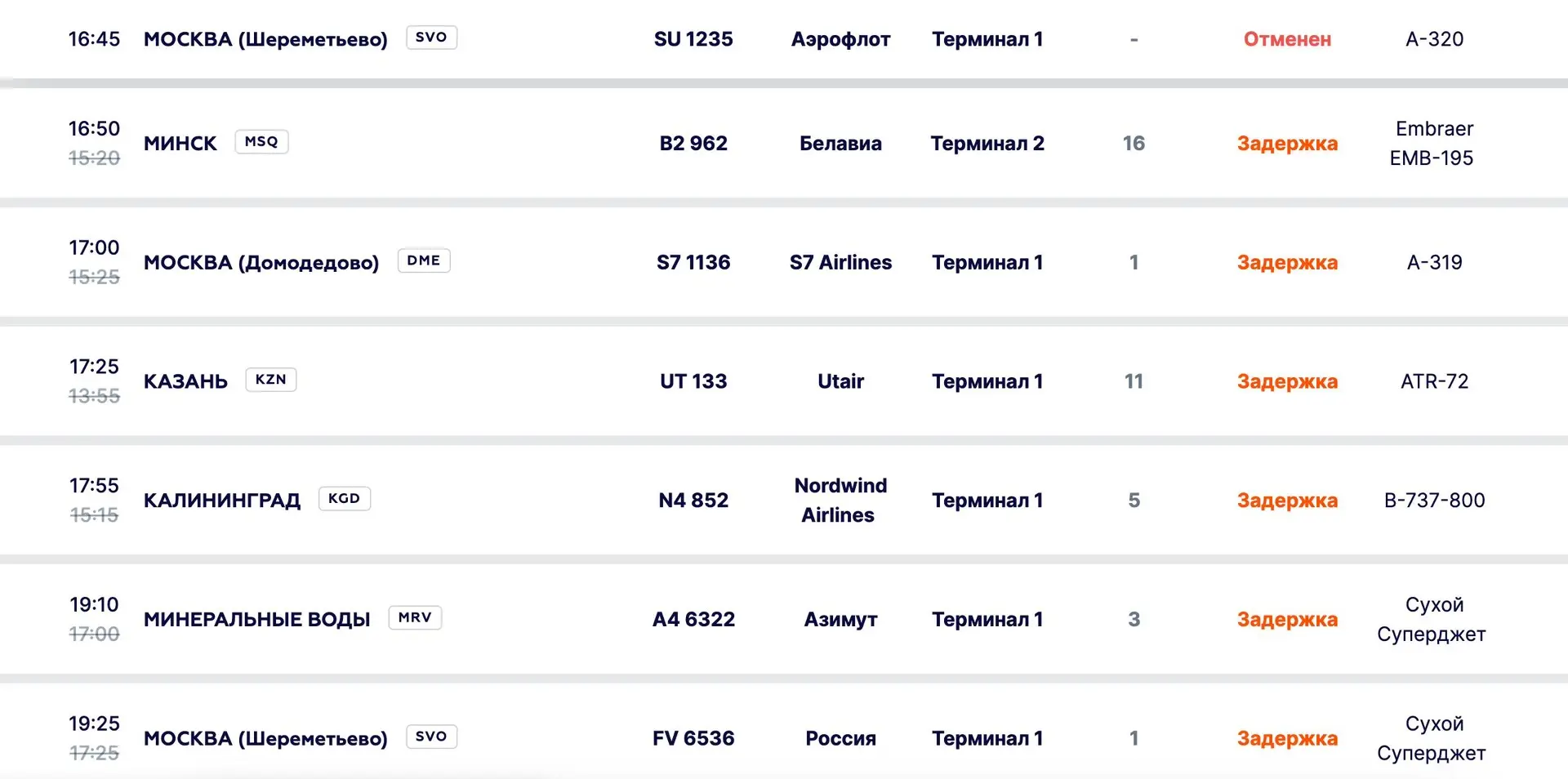Screen dimensions: 1568x779
Task: Click Терминал 2 in the Belavia row
Action: [987, 144]
